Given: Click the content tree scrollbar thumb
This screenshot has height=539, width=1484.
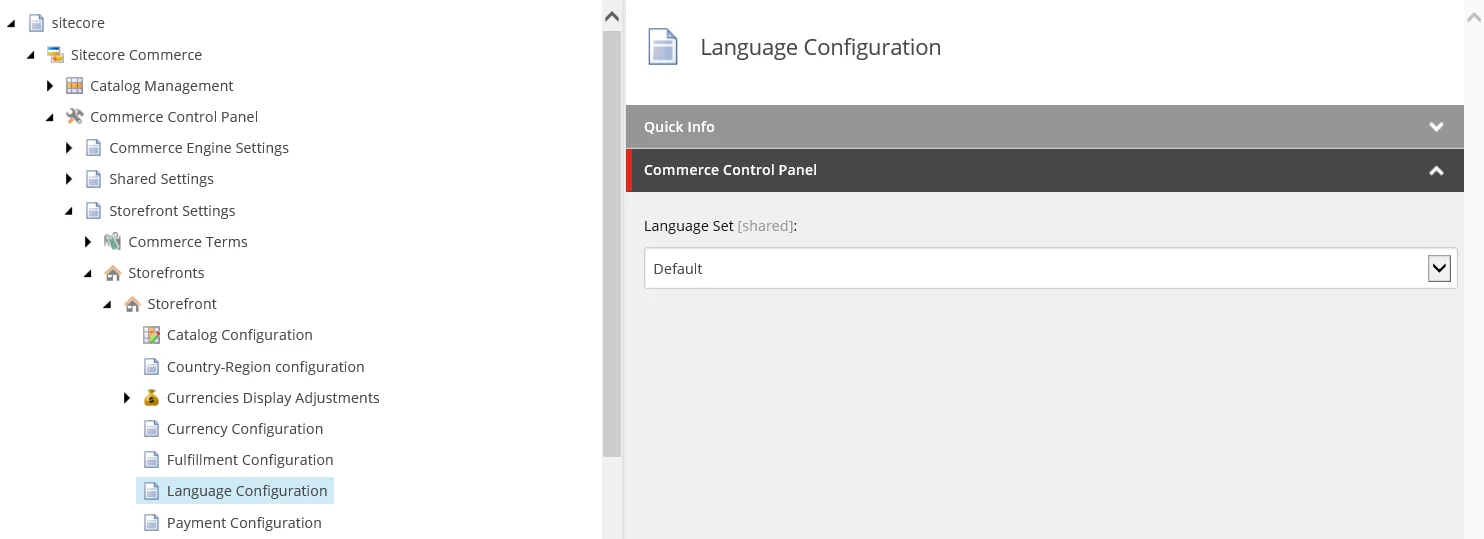Looking at the screenshot, I should pyautogui.click(x=612, y=243).
